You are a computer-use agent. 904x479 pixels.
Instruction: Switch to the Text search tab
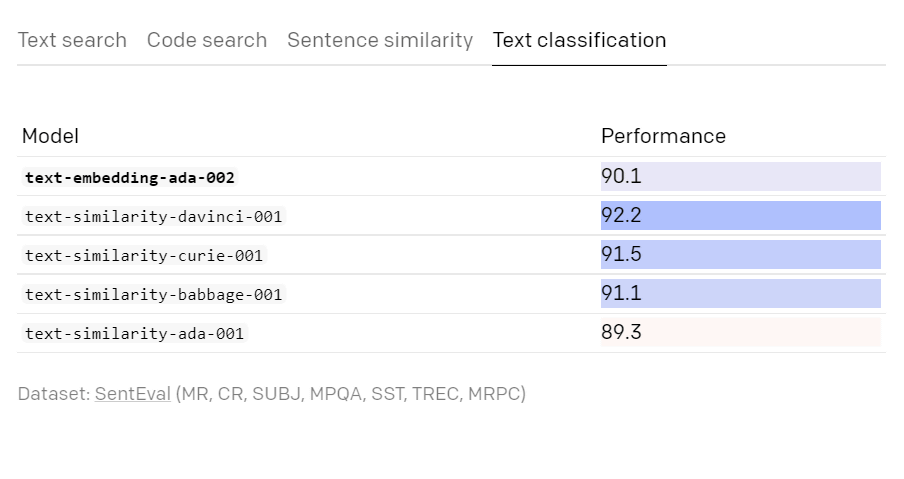pos(72,40)
